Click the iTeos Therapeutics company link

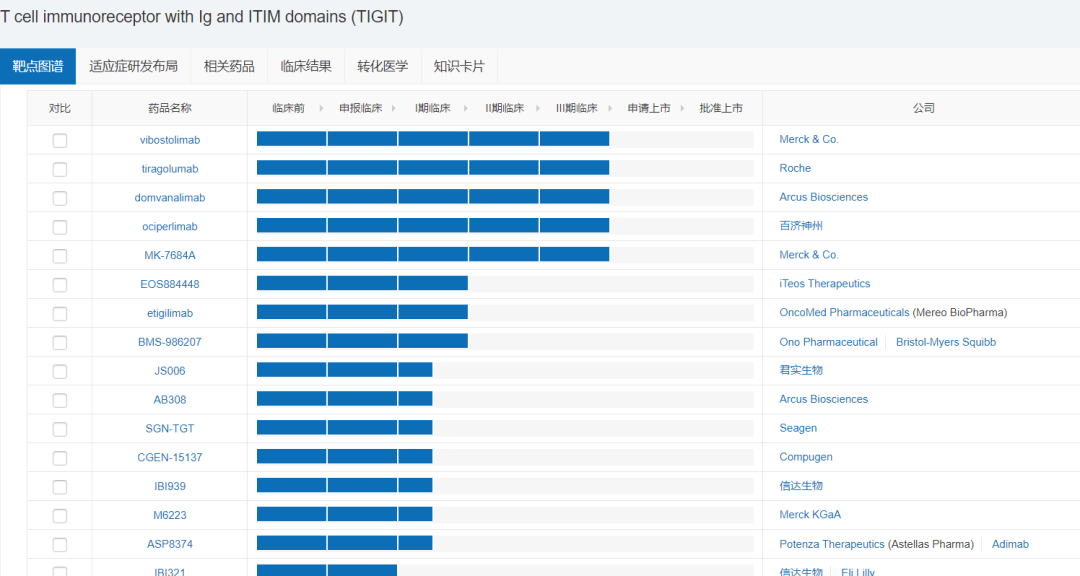click(x=824, y=284)
